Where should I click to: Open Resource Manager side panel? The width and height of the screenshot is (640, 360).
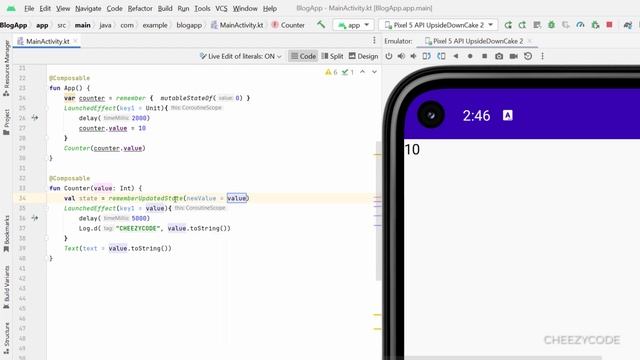point(6,68)
